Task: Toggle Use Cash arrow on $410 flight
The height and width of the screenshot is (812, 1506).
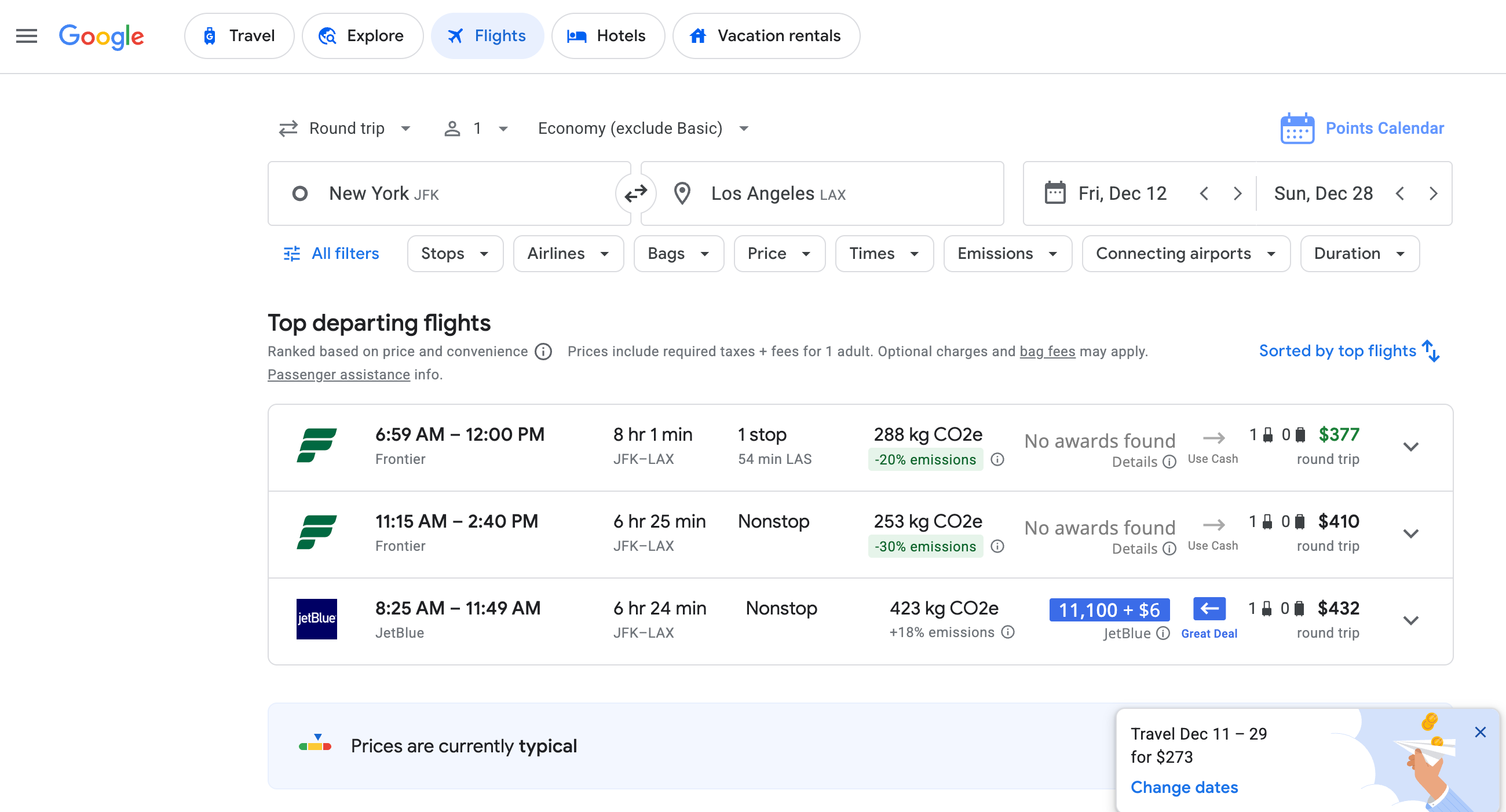Action: [1213, 525]
